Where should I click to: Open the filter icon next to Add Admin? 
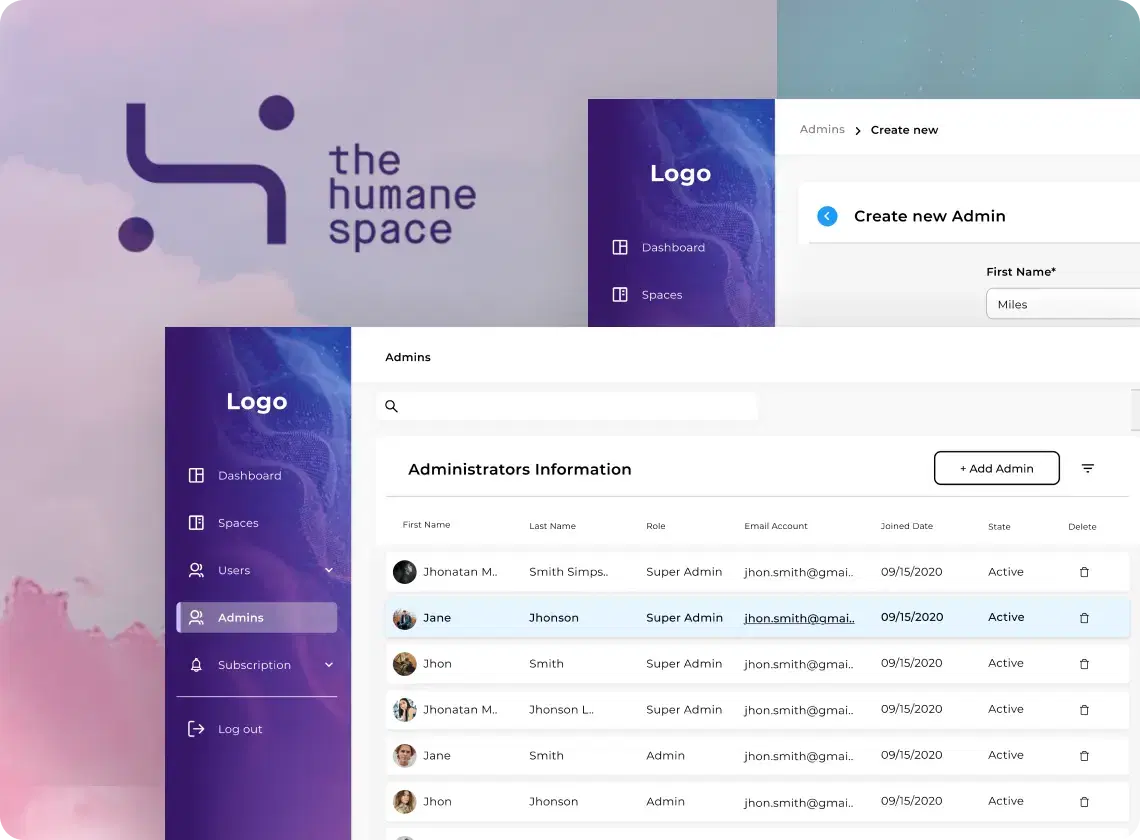[1087, 468]
